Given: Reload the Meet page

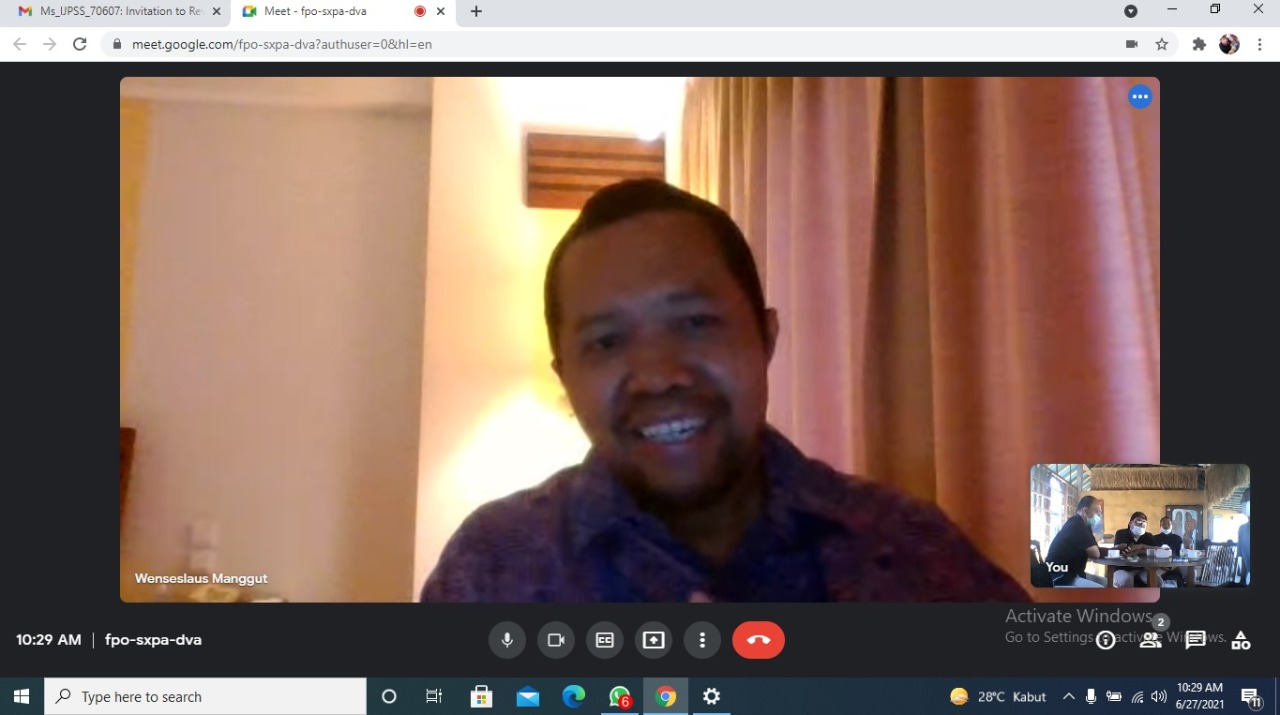Looking at the screenshot, I should pyautogui.click(x=80, y=44).
